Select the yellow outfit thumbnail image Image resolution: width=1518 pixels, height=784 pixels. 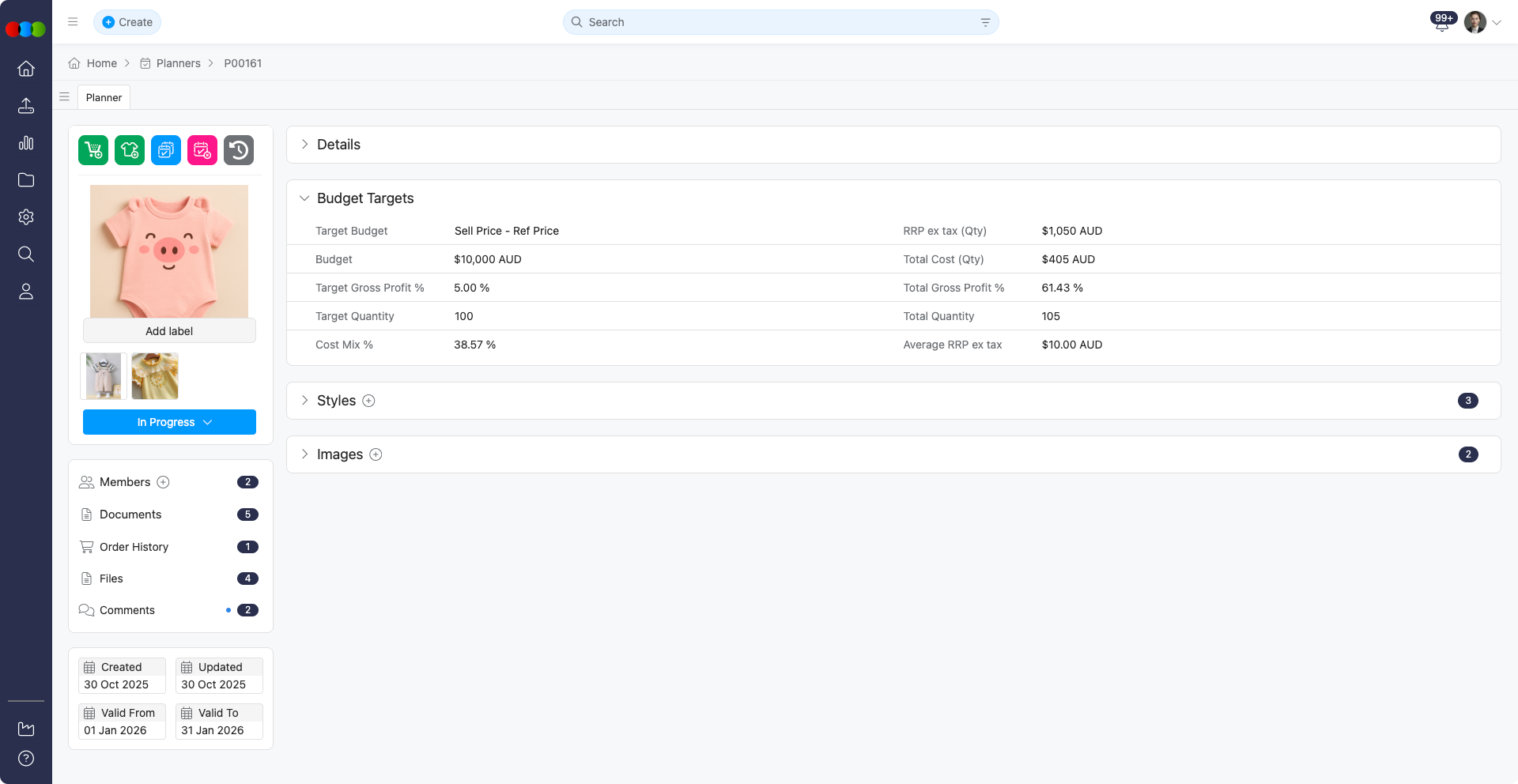[155, 376]
